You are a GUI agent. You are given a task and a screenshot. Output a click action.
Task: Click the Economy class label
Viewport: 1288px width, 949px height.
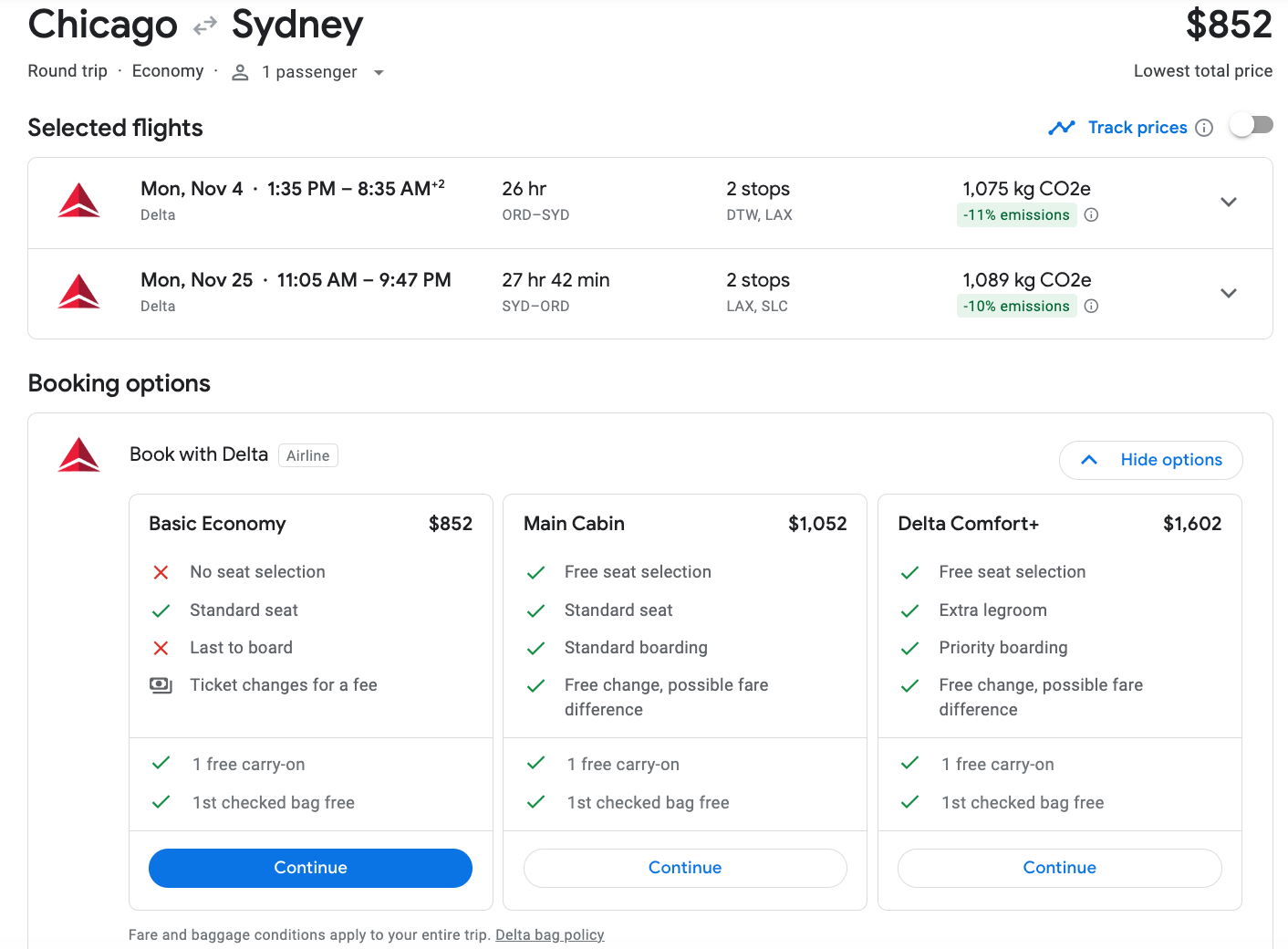point(168,71)
